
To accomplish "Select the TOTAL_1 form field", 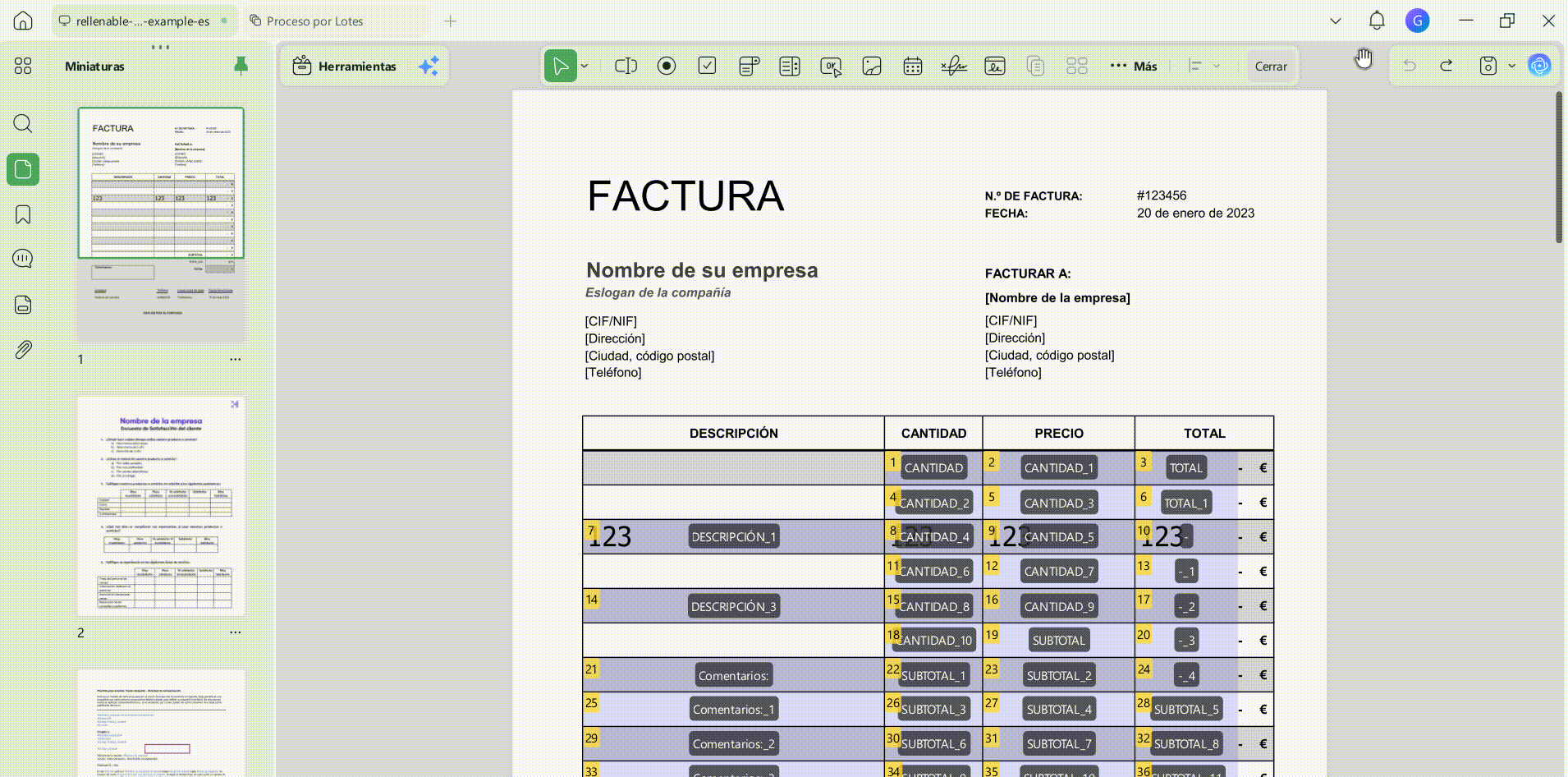I will 1186,503.
